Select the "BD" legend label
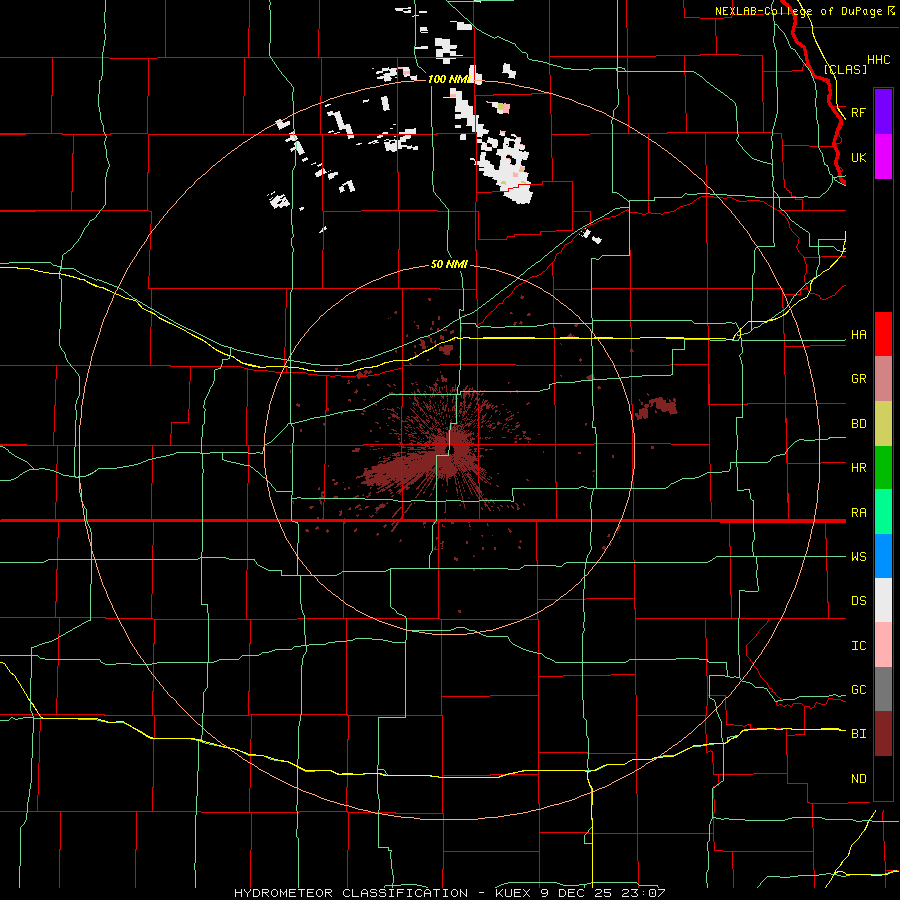Viewport: 900px width, 900px height. point(858,424)
